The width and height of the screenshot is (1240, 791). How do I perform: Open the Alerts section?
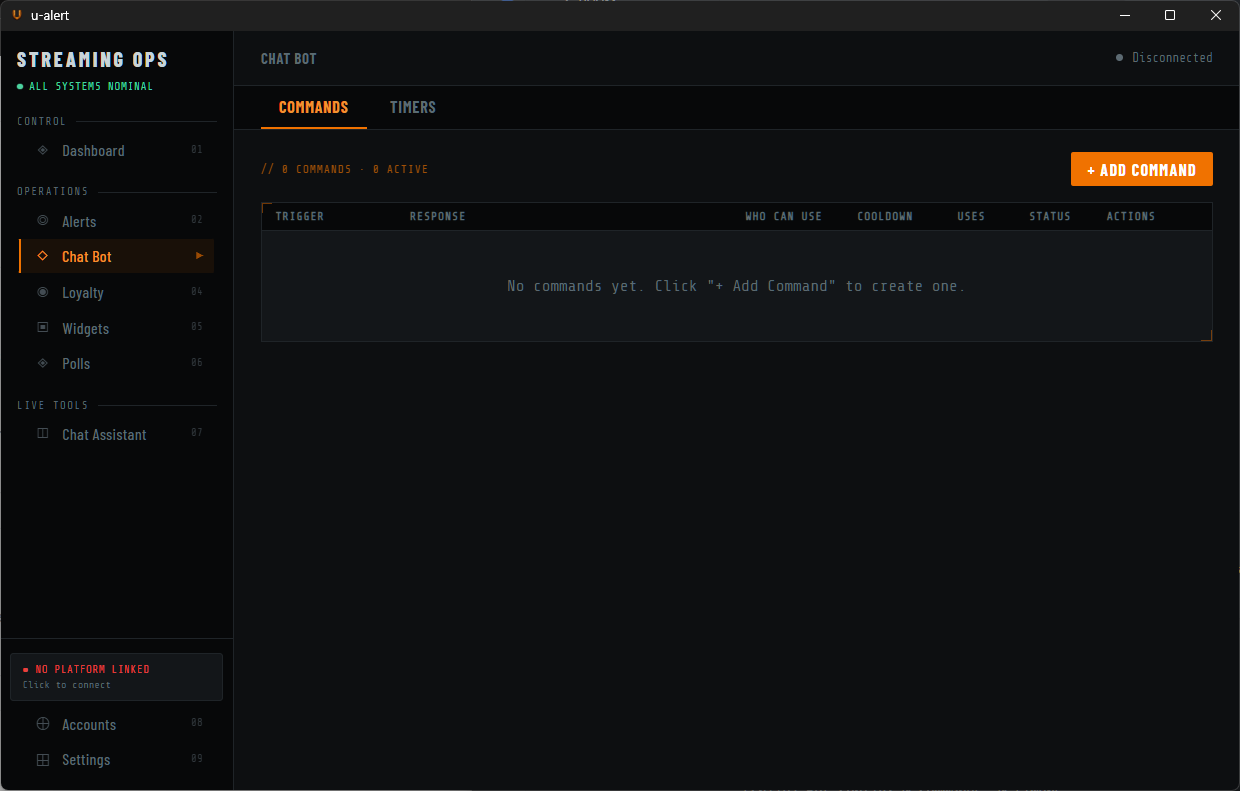[117, 221]
